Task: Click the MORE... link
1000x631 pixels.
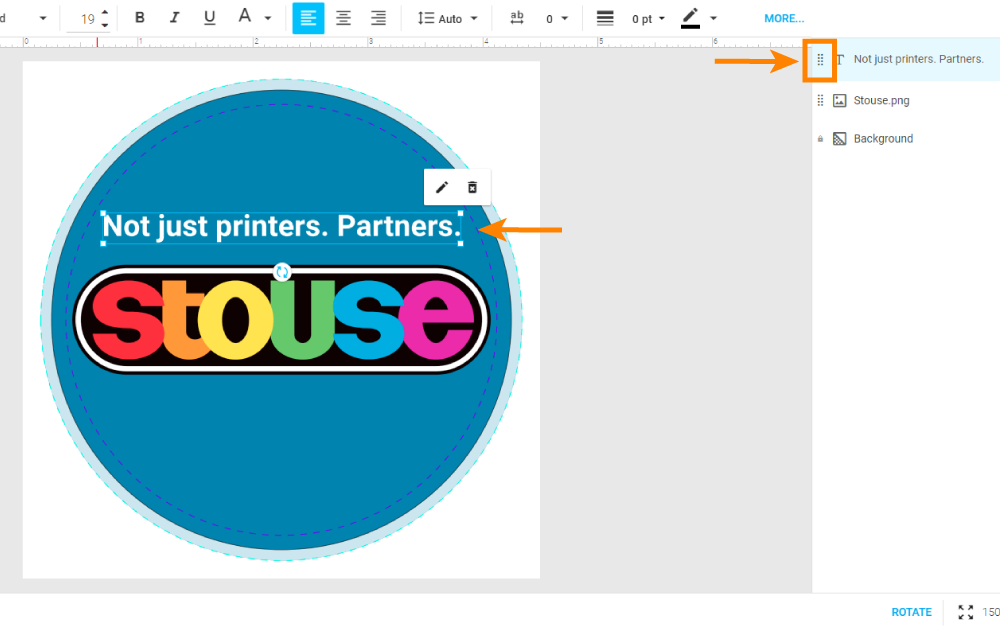Action: coord(784,18)
